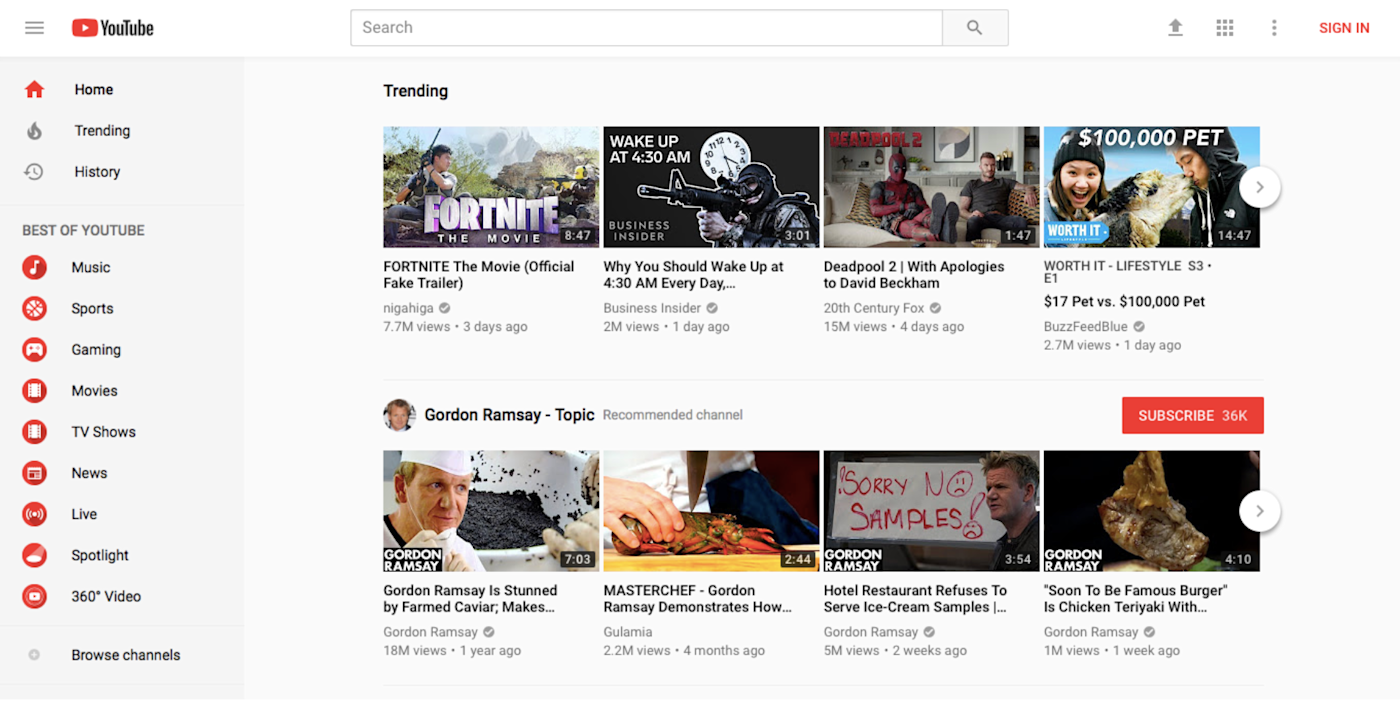
Task: Select History in the sidebar
Action: click(97, 171)
